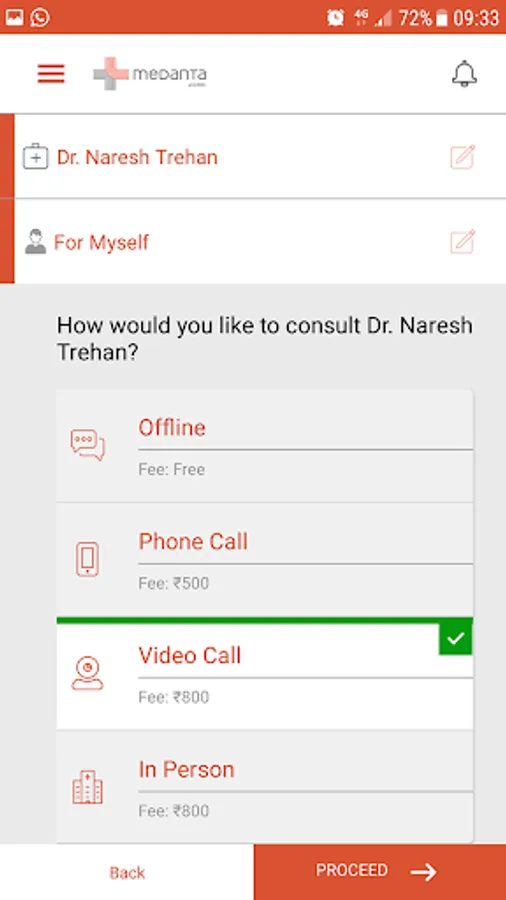This screenshot has width=506, height=900.
Task: Uncheck the green Video Call checkmark
Action: click(456, 638)
